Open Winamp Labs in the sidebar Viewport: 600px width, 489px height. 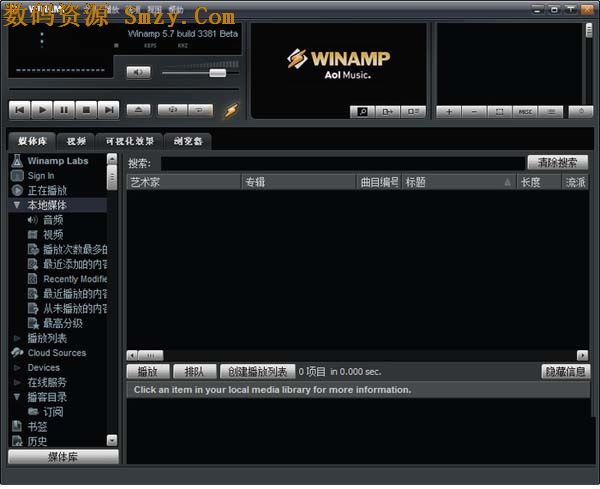point(57,161)
